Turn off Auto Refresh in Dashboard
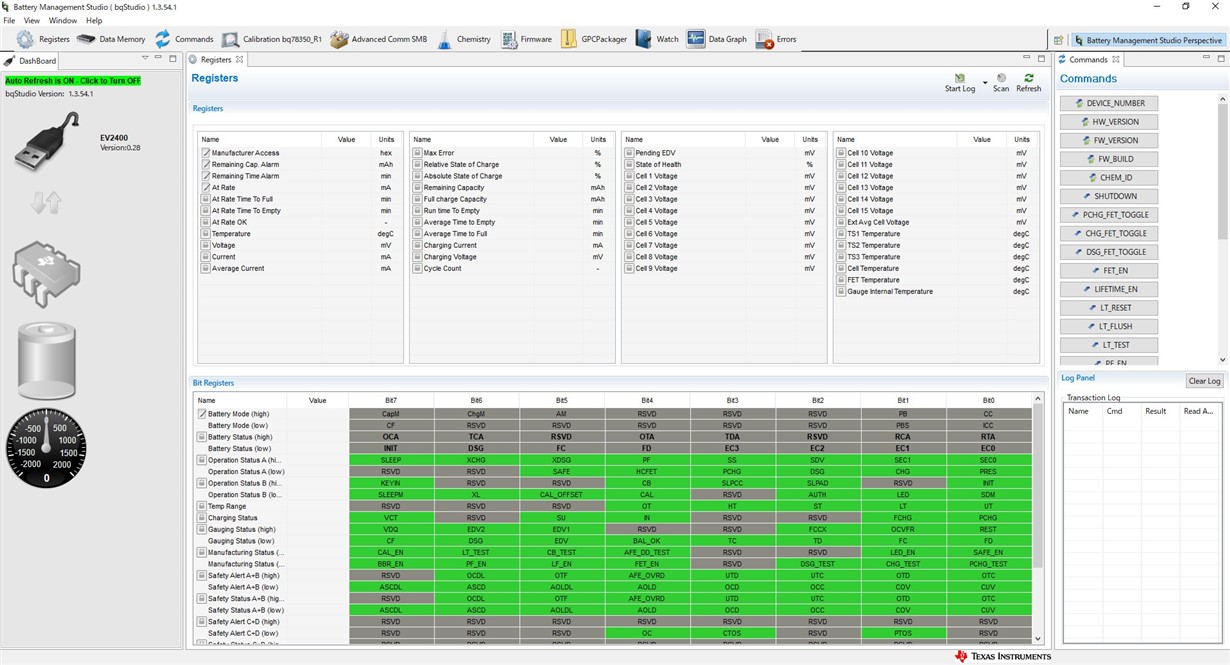The image size is (1230, 665). [x=73, y=80]
